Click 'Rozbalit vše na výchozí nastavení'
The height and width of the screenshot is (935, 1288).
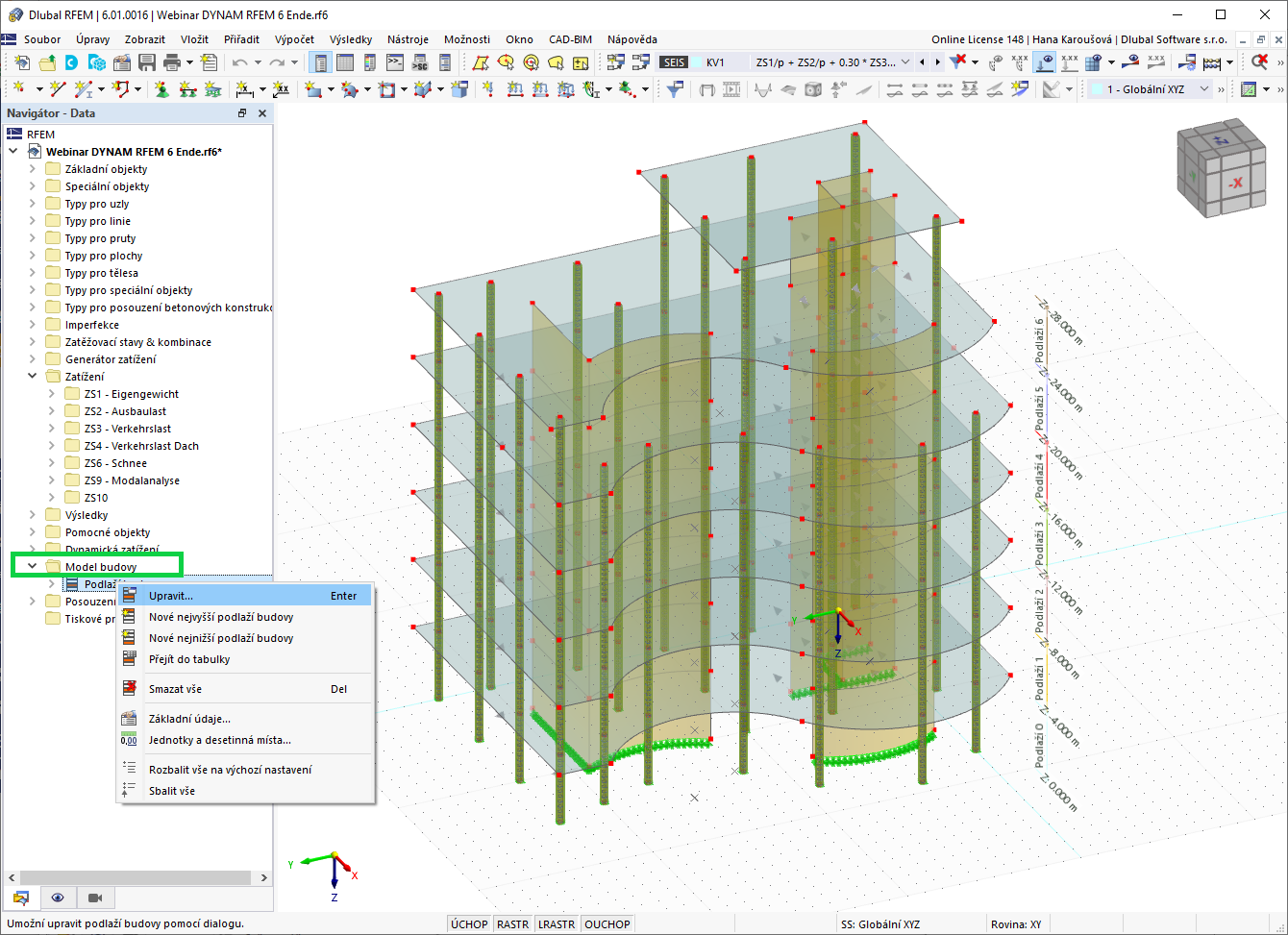[245, 770]
